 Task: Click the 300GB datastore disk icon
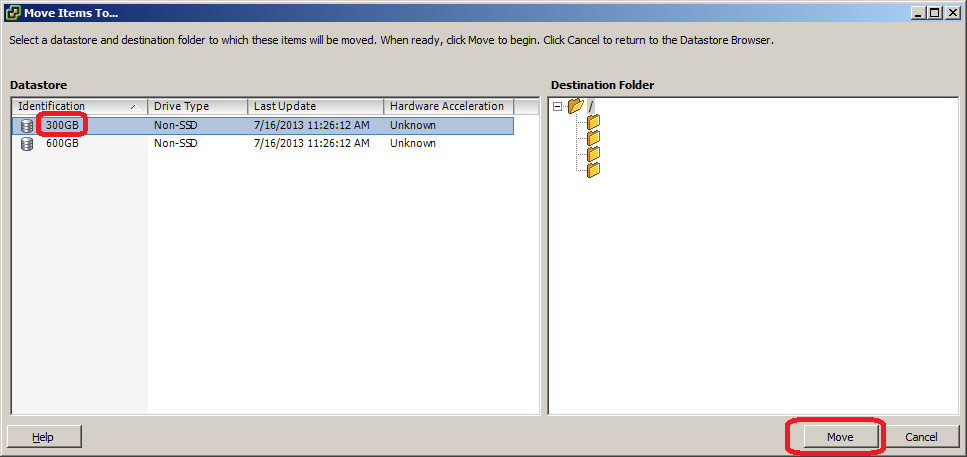27,126
